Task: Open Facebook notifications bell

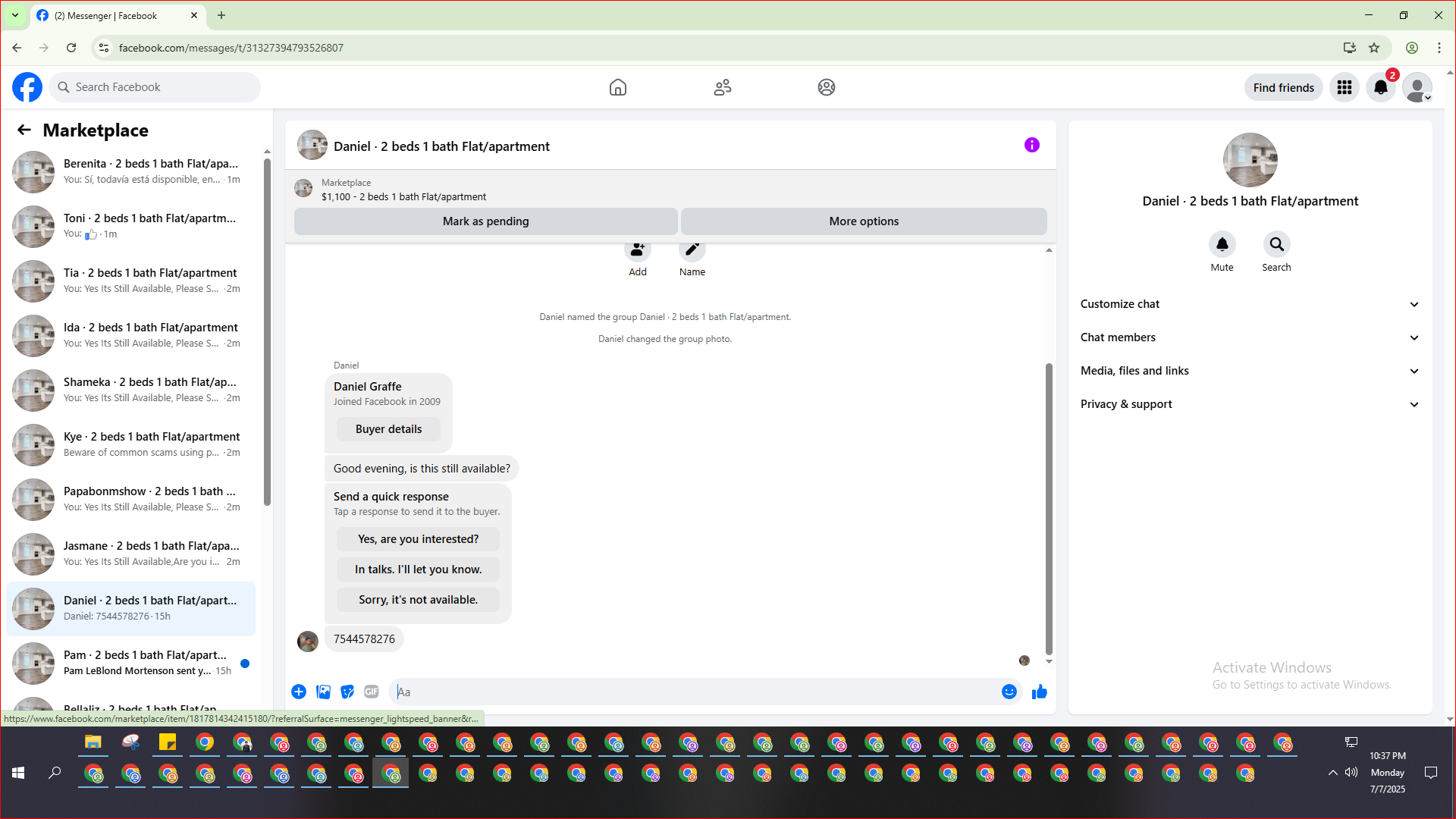Action: point(1380,88)
